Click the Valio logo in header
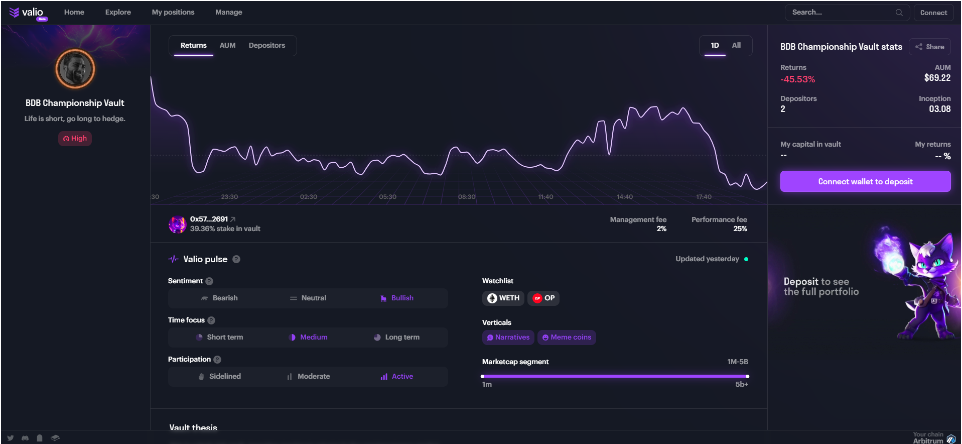This screenshot has height=444, width=962. pos(28,13)
